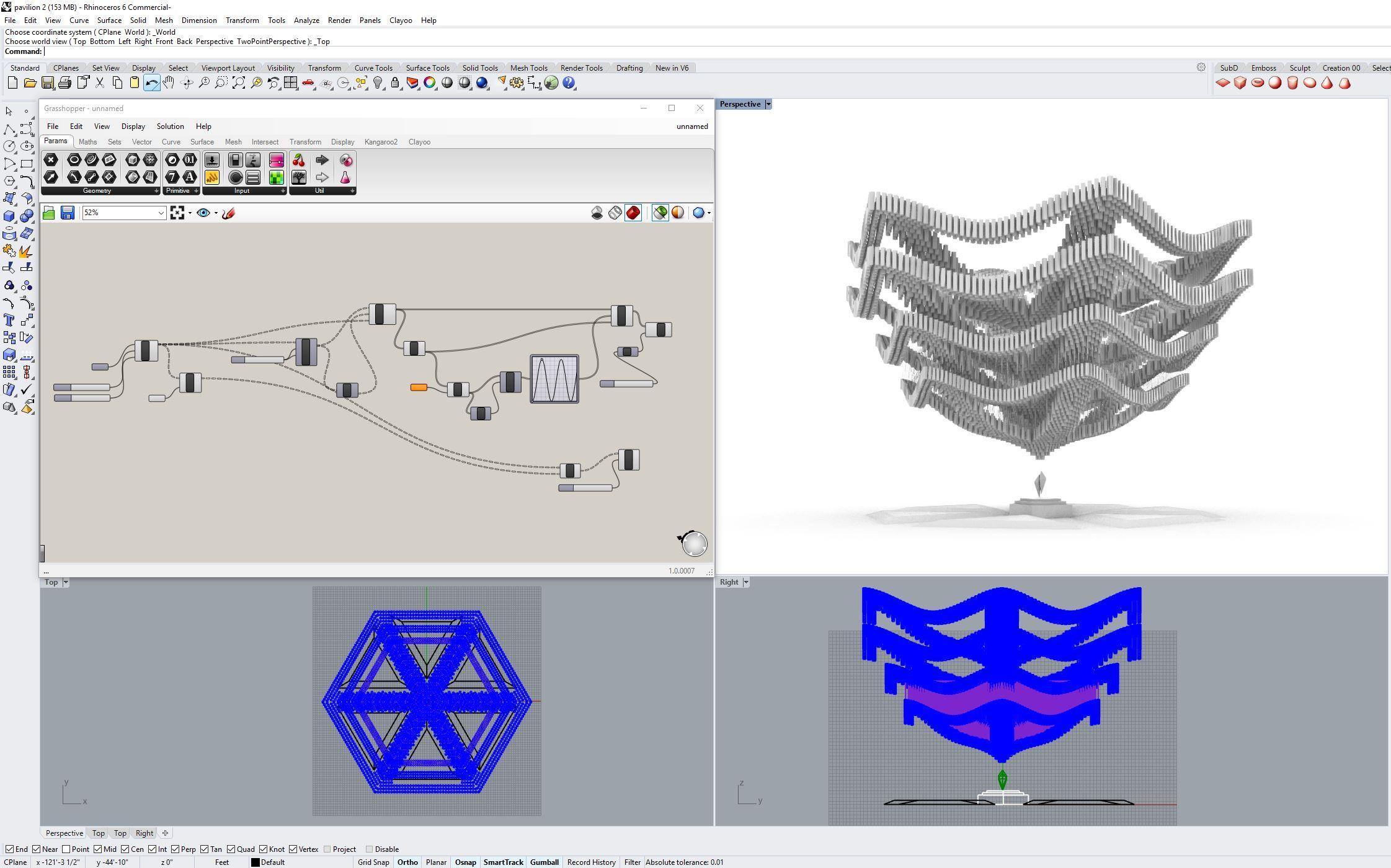1391x868 pixels.
Task: Click the Grasshopper Save document icon
Action: pyautogui.click(x=68, y=213)
